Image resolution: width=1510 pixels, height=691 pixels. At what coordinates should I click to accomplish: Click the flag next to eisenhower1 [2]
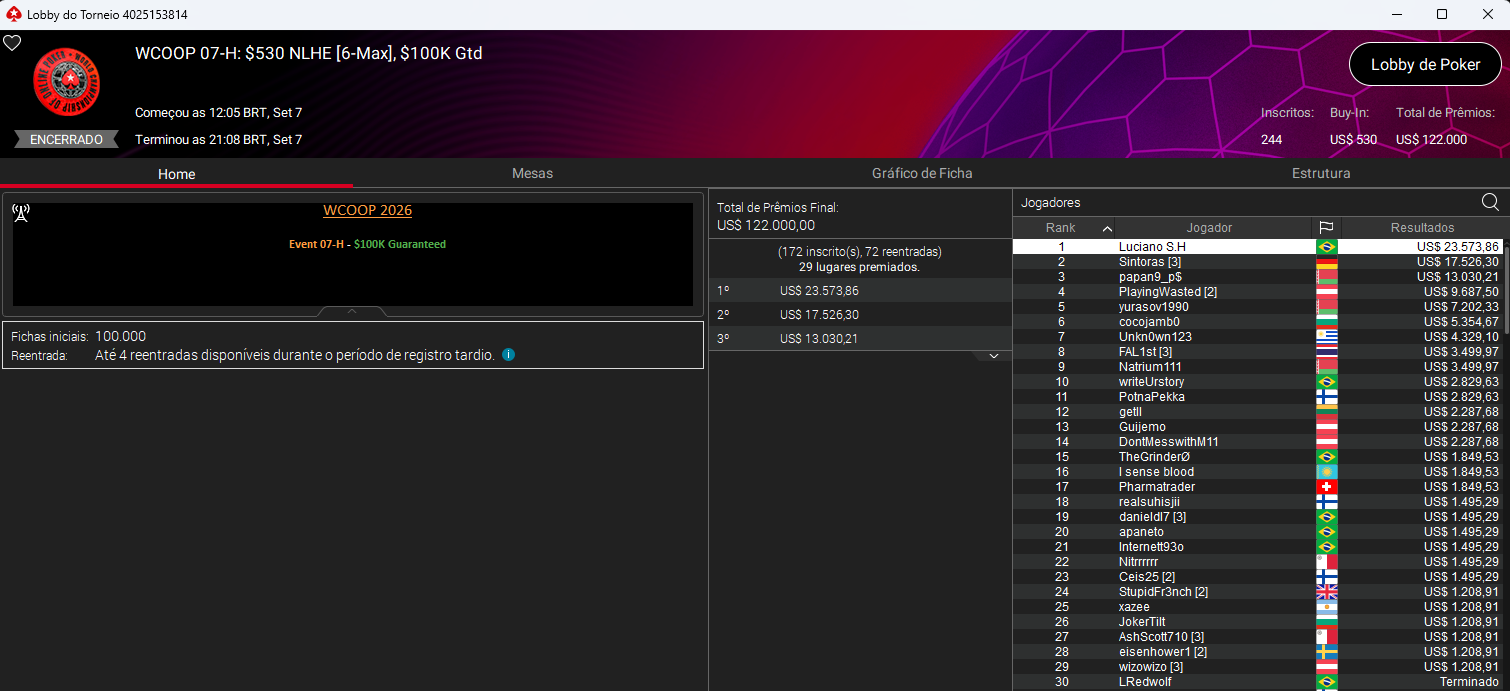point(1327,652)
